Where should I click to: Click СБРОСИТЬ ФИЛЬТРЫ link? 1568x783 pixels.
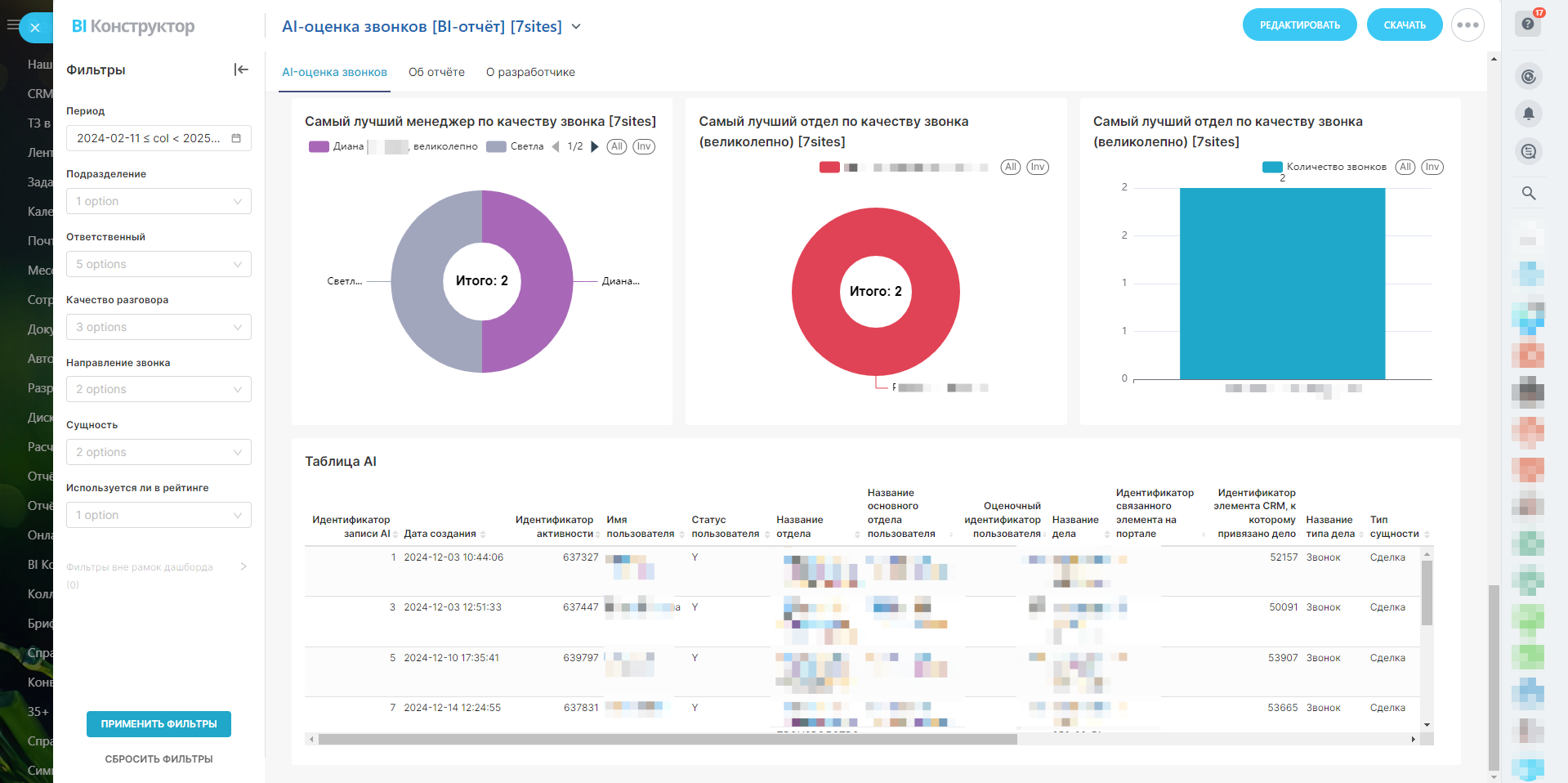pos(159,759)
